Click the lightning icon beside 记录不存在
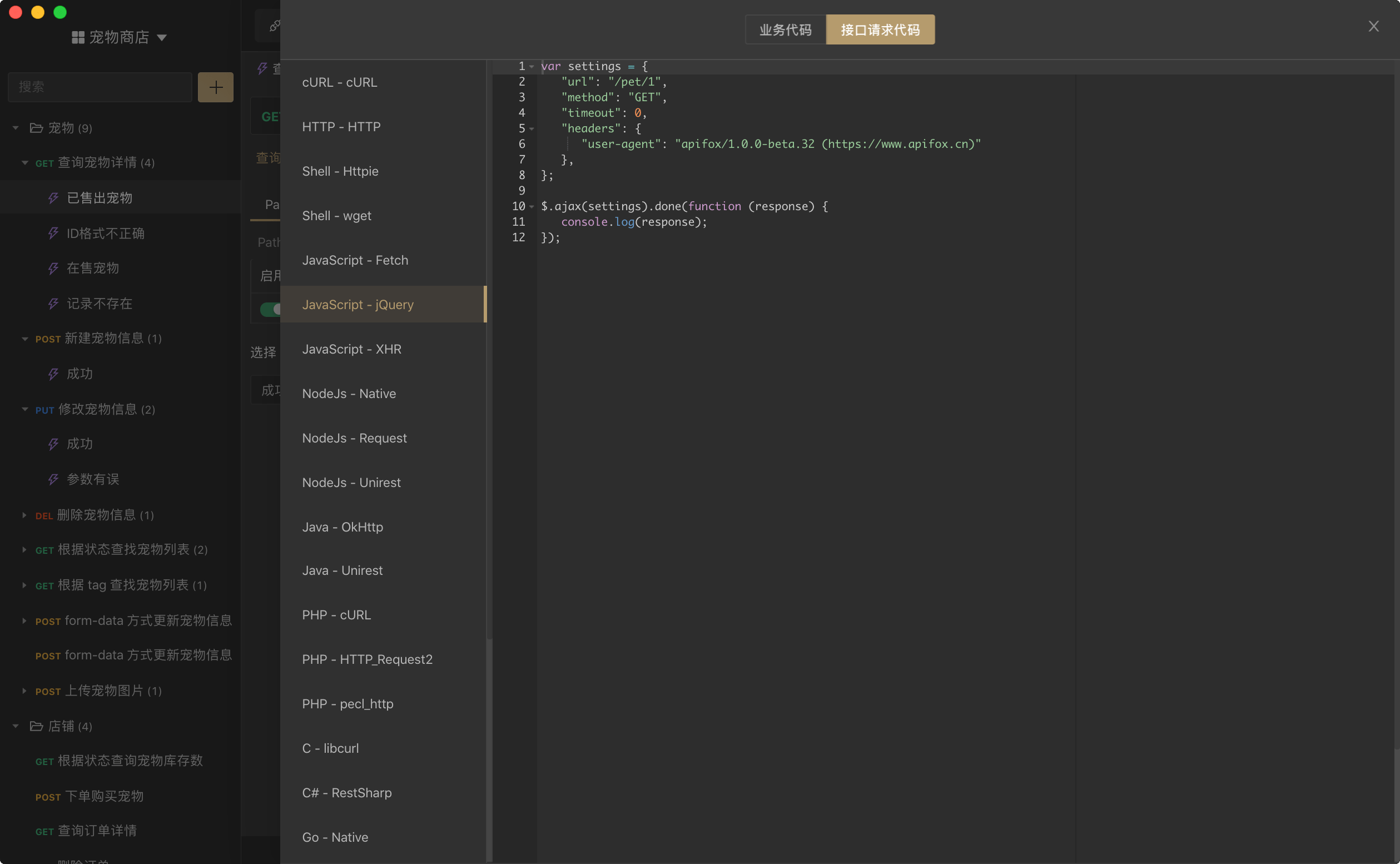The image size is (1400, 864). point(53,304)
